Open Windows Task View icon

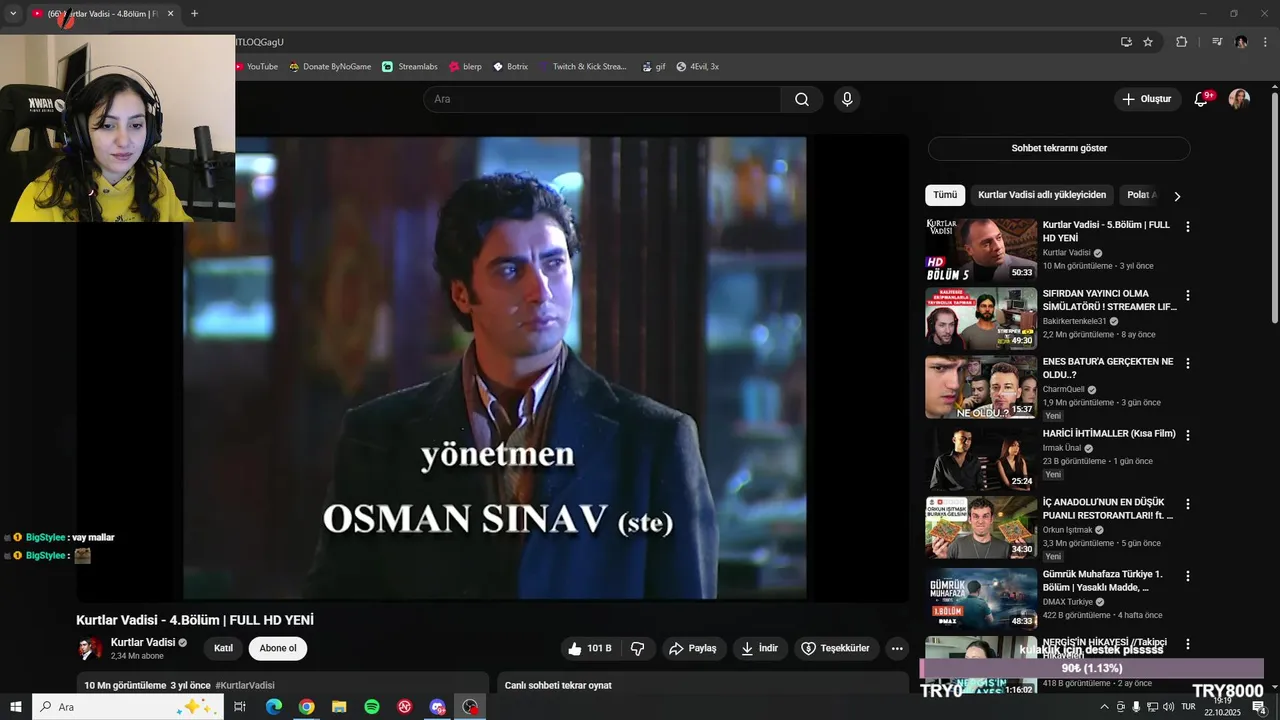point(240,707)
